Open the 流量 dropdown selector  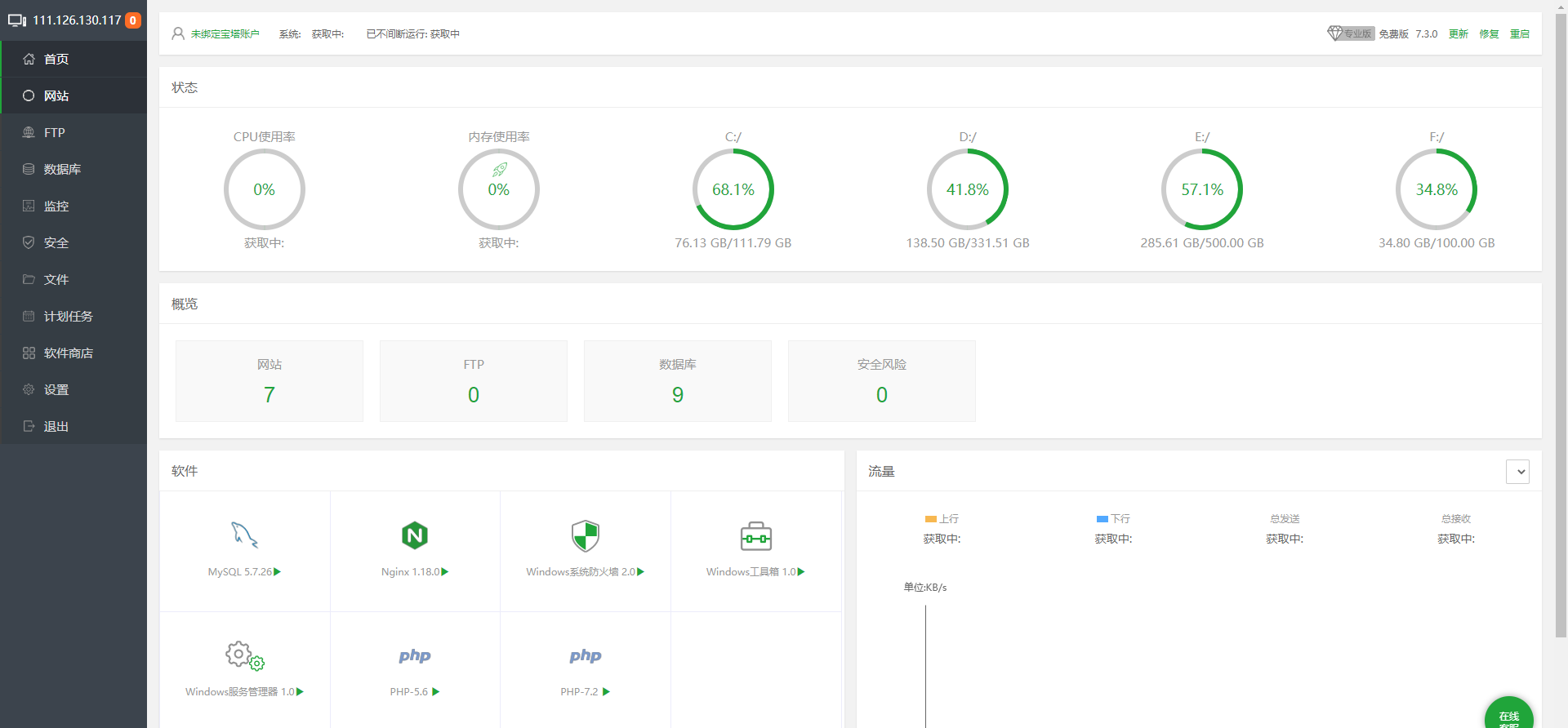point(1517,472)
